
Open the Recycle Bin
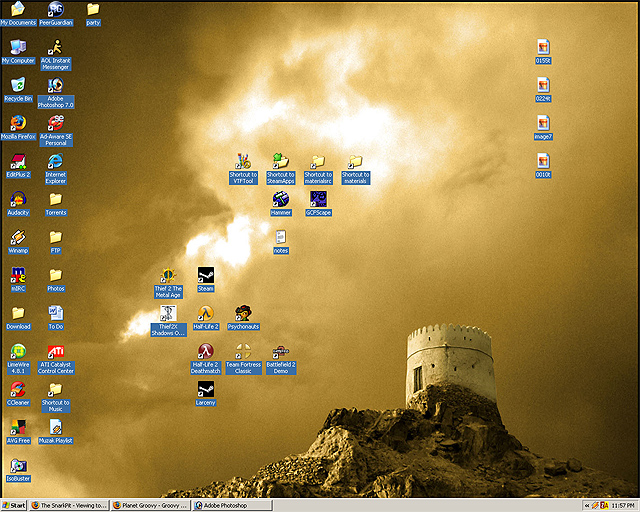[18, 85]
